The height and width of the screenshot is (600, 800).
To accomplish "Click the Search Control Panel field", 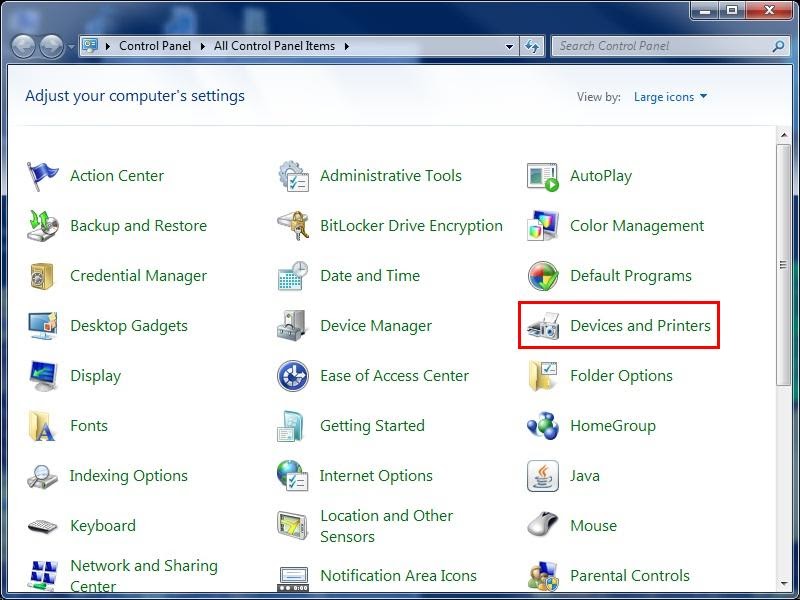I will [x=670, y=46].
